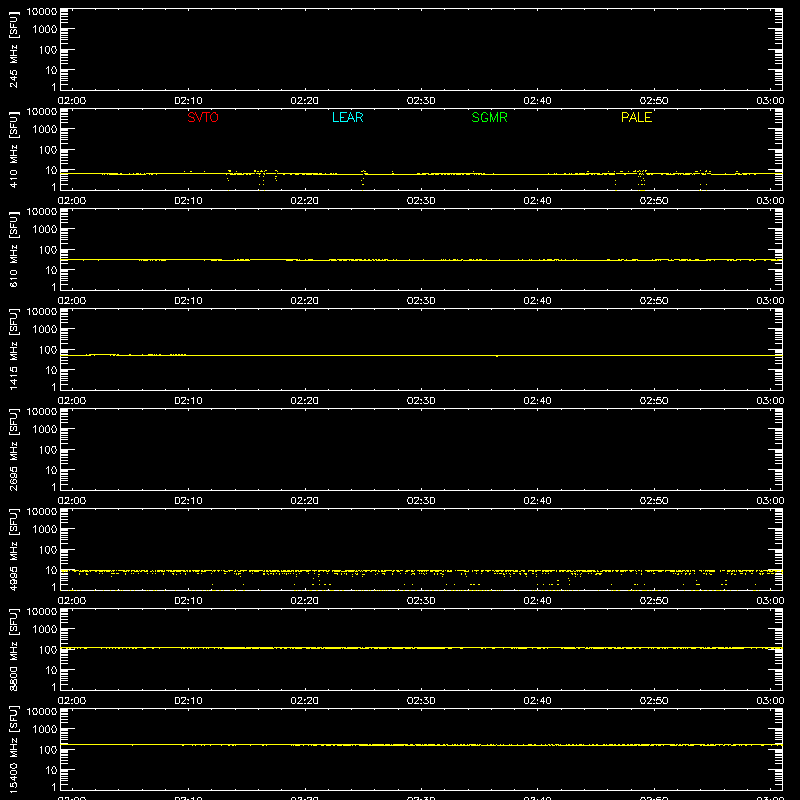Click the yellow flux trace in 8800 MHz panel
This screenshot has height=800, width=800.
[x=421, y=648]
